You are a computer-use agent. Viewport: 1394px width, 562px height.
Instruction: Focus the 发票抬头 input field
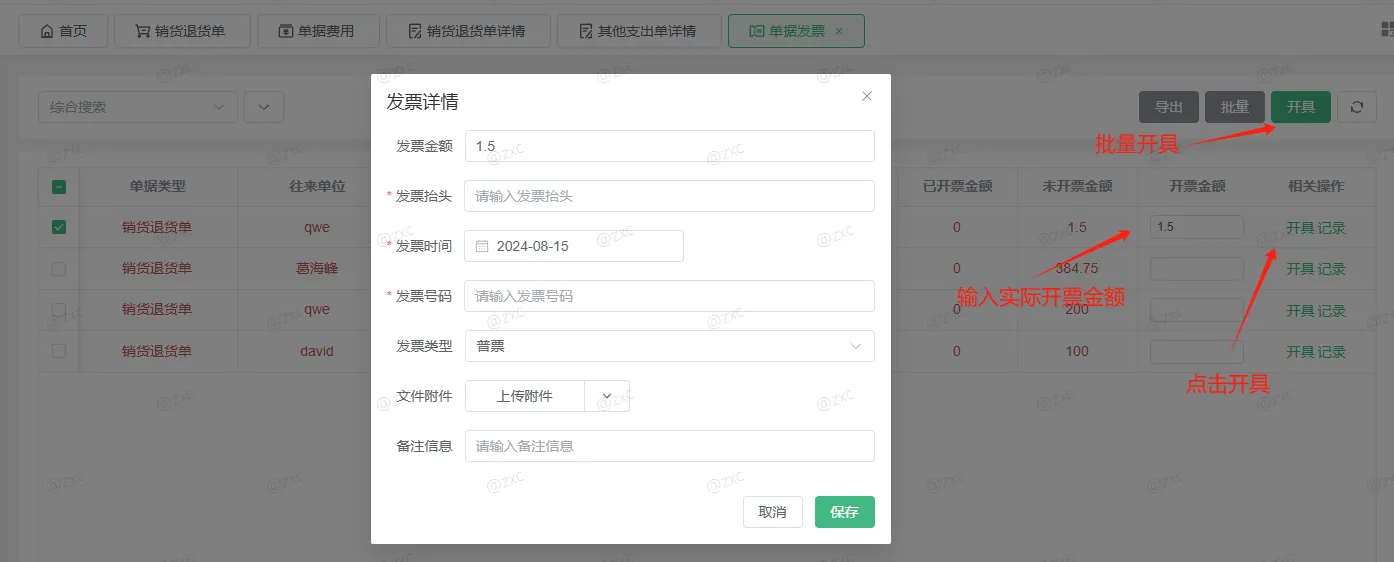tap(669, 196)
